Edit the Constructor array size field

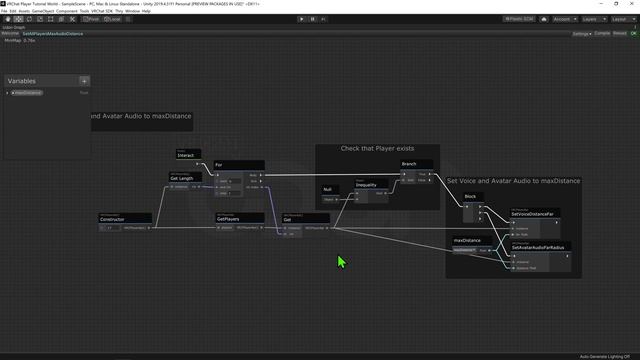[113, 228]
